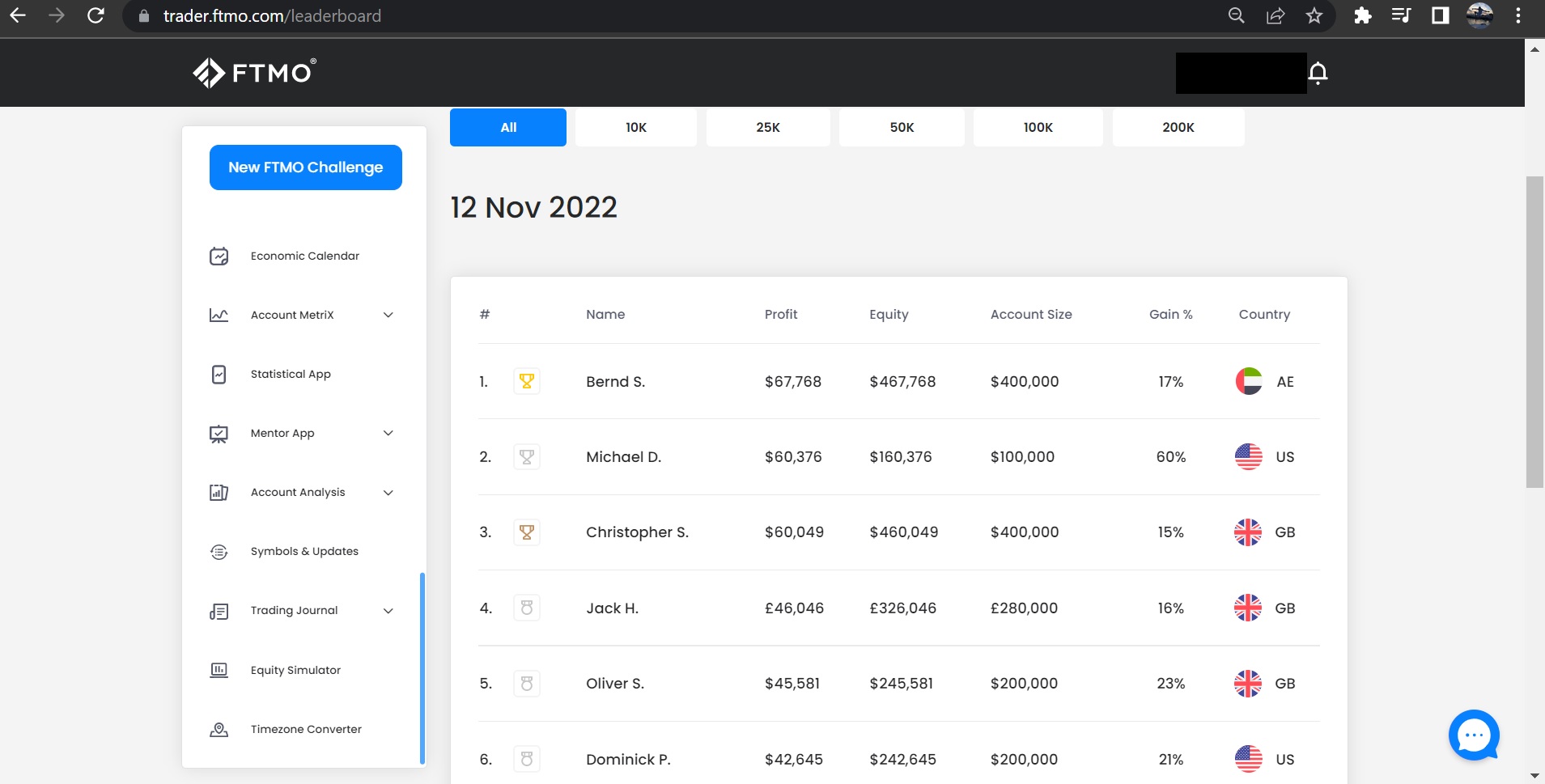The width and height of the screenshot is (1545, 784).
Task: Click the Equity Simulator icon
Action: pos(219,670)
